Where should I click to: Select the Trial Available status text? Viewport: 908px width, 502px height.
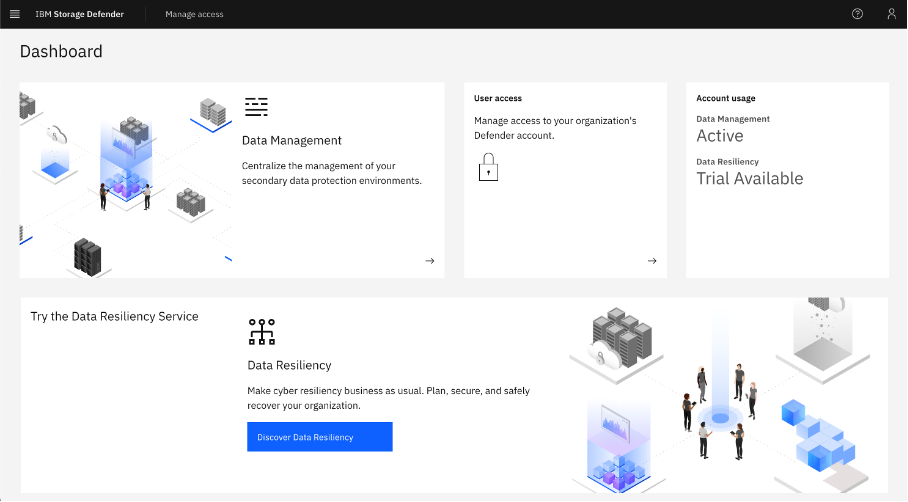[749, 178]
